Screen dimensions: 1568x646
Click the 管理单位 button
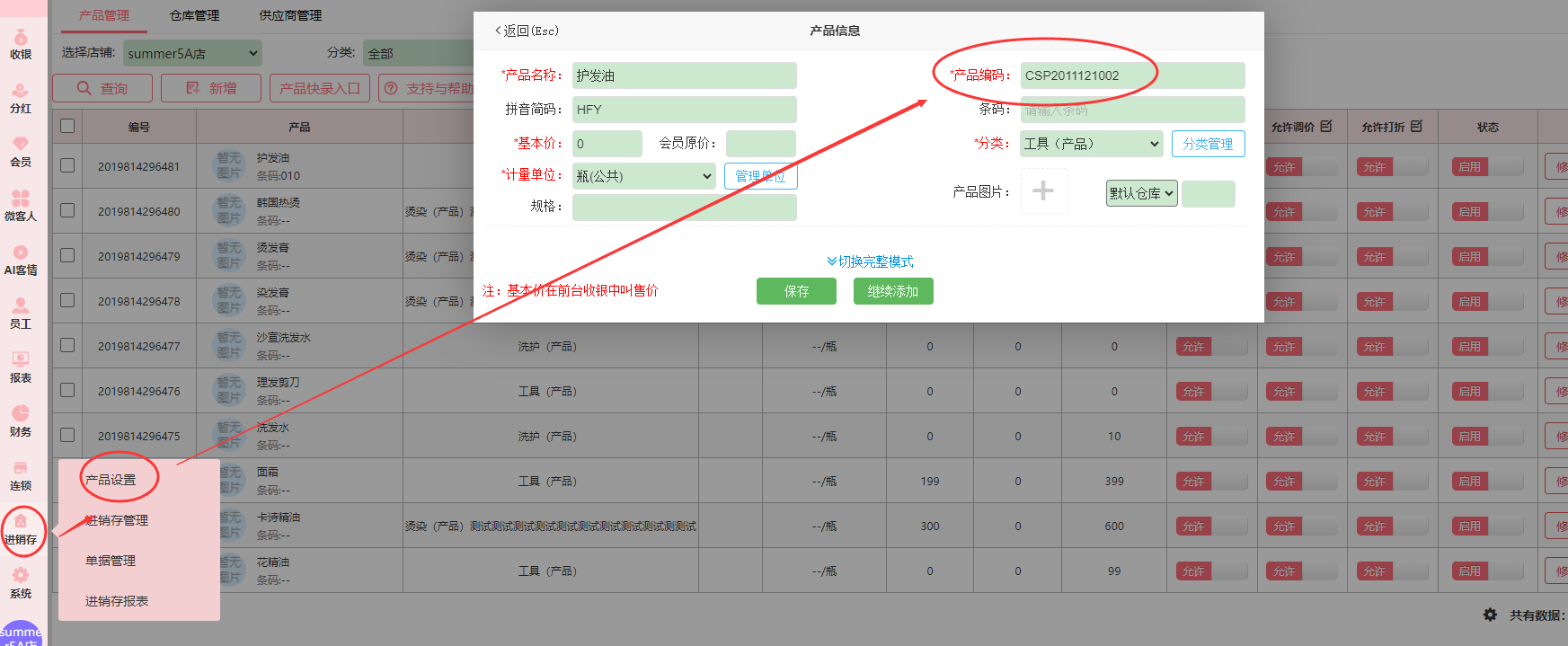[x=760, y=176]
